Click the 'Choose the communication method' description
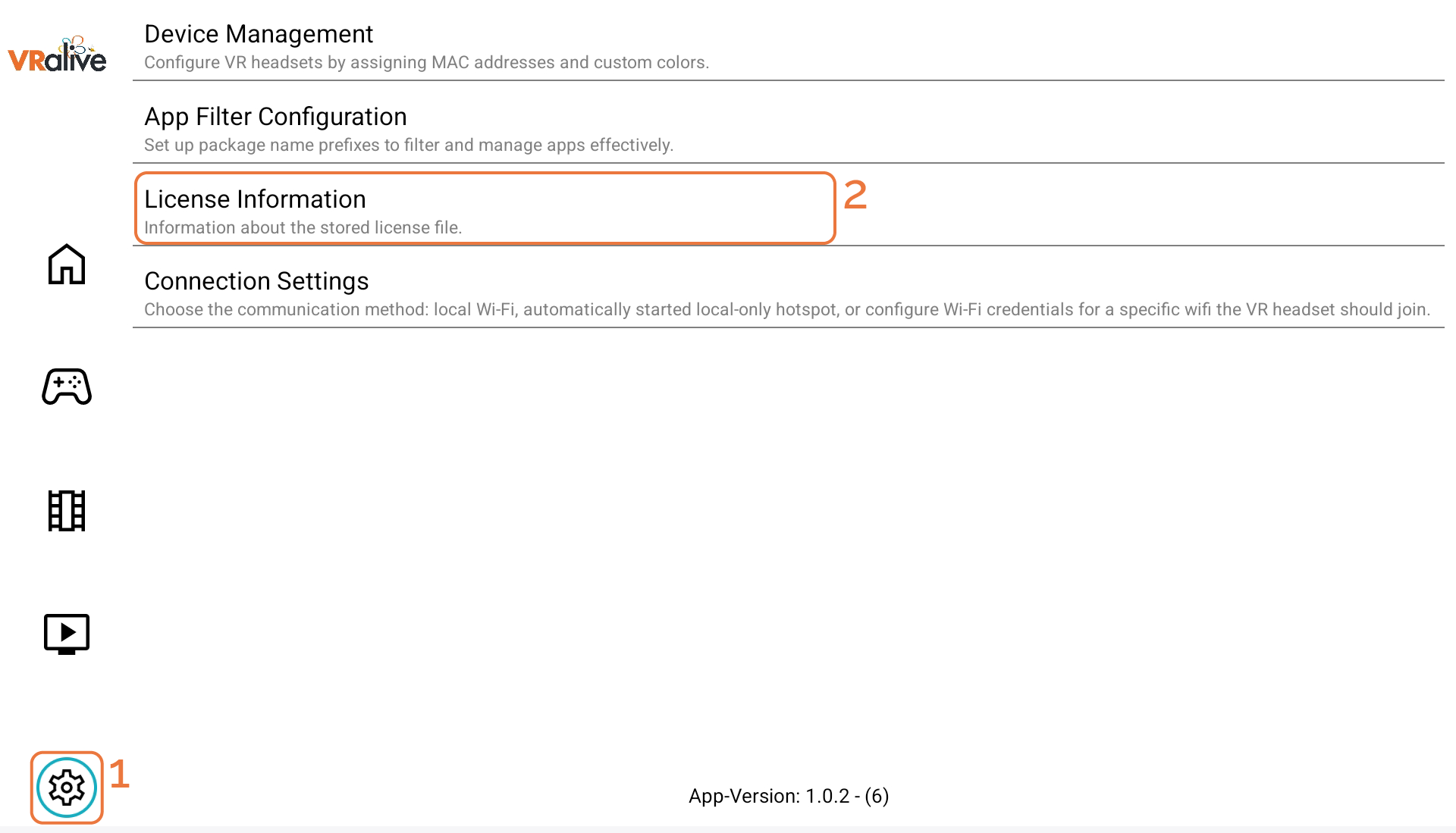 pyautogui.click(x=786, y=310)
